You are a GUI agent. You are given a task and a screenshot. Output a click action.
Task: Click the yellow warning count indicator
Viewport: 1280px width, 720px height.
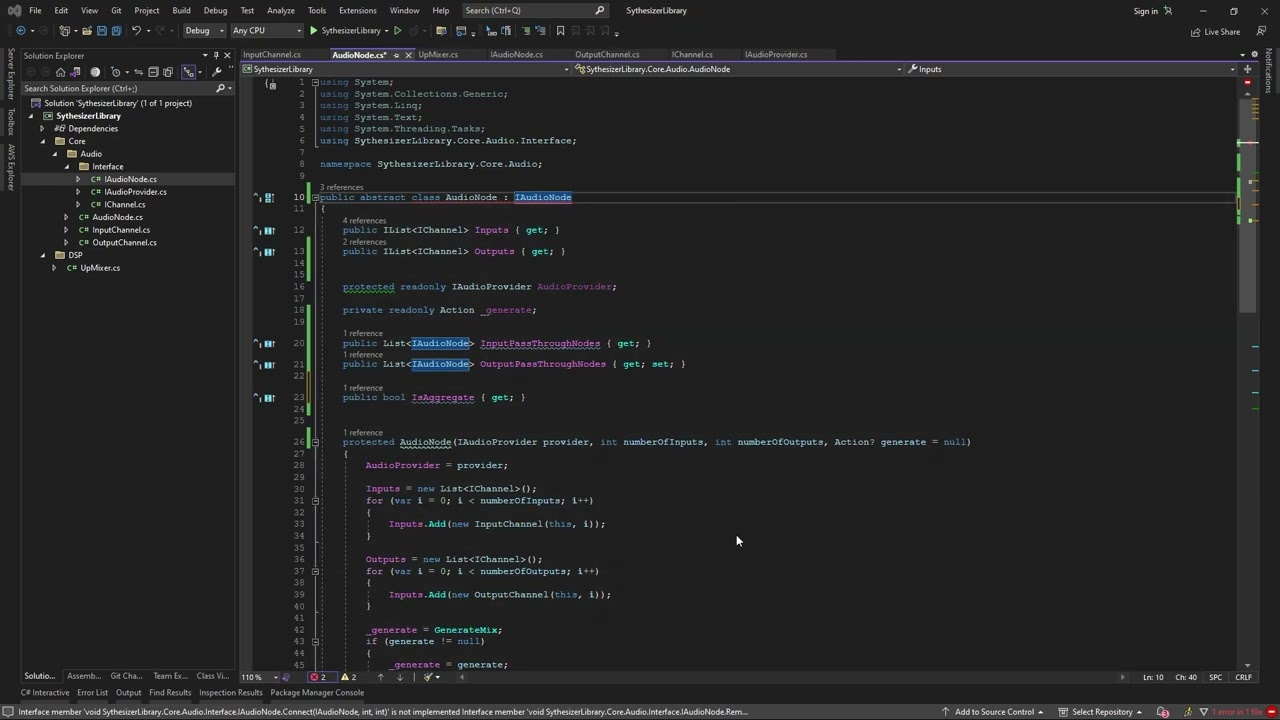pyautogui.click(x=348, y=677)
